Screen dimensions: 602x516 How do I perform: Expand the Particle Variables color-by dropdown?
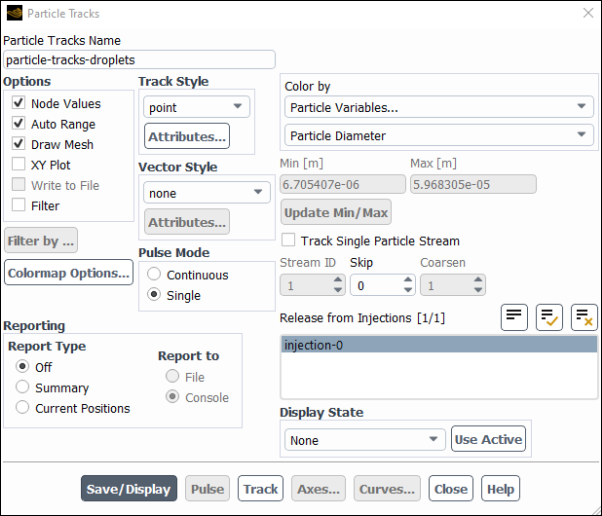(x=439, y=107)
